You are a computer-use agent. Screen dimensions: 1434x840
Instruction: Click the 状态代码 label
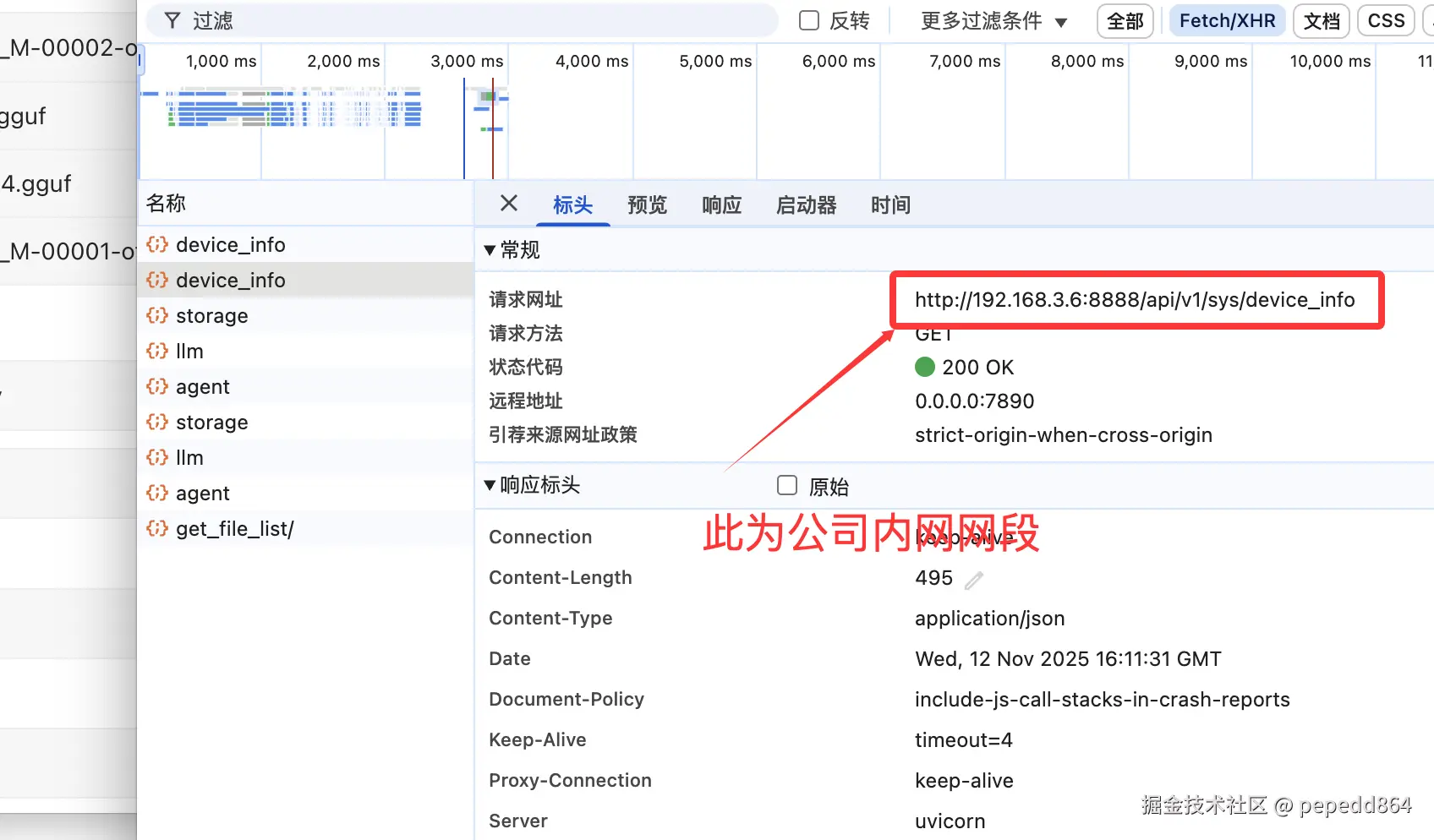[x=526, y=368]
